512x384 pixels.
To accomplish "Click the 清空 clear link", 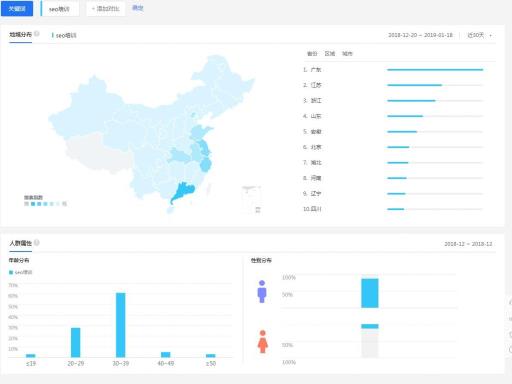I will point(138,8).
